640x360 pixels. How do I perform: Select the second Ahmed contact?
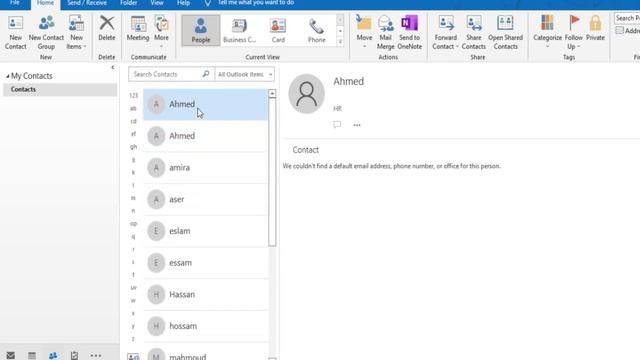coord(205,136)
